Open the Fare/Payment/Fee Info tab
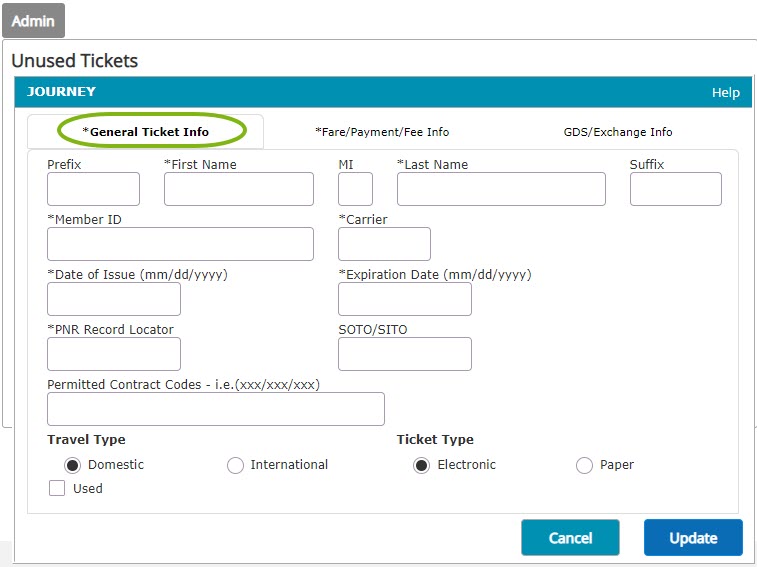Screen dimensions: 757x567 tap(382, 132)
